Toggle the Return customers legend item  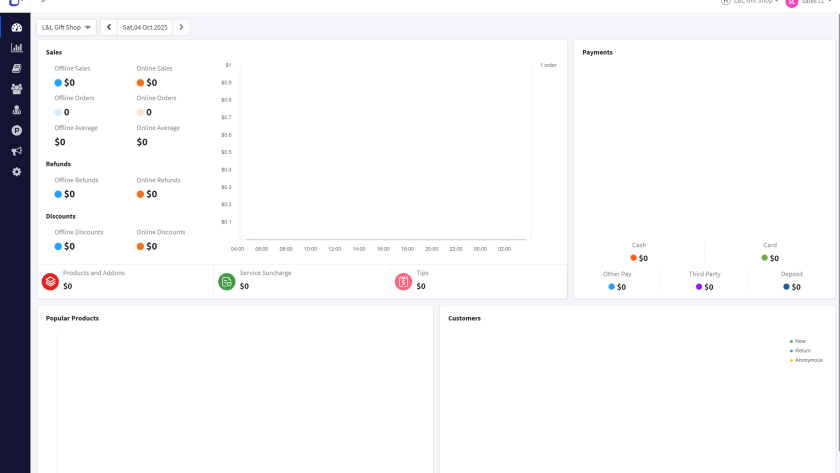point(802,351)
